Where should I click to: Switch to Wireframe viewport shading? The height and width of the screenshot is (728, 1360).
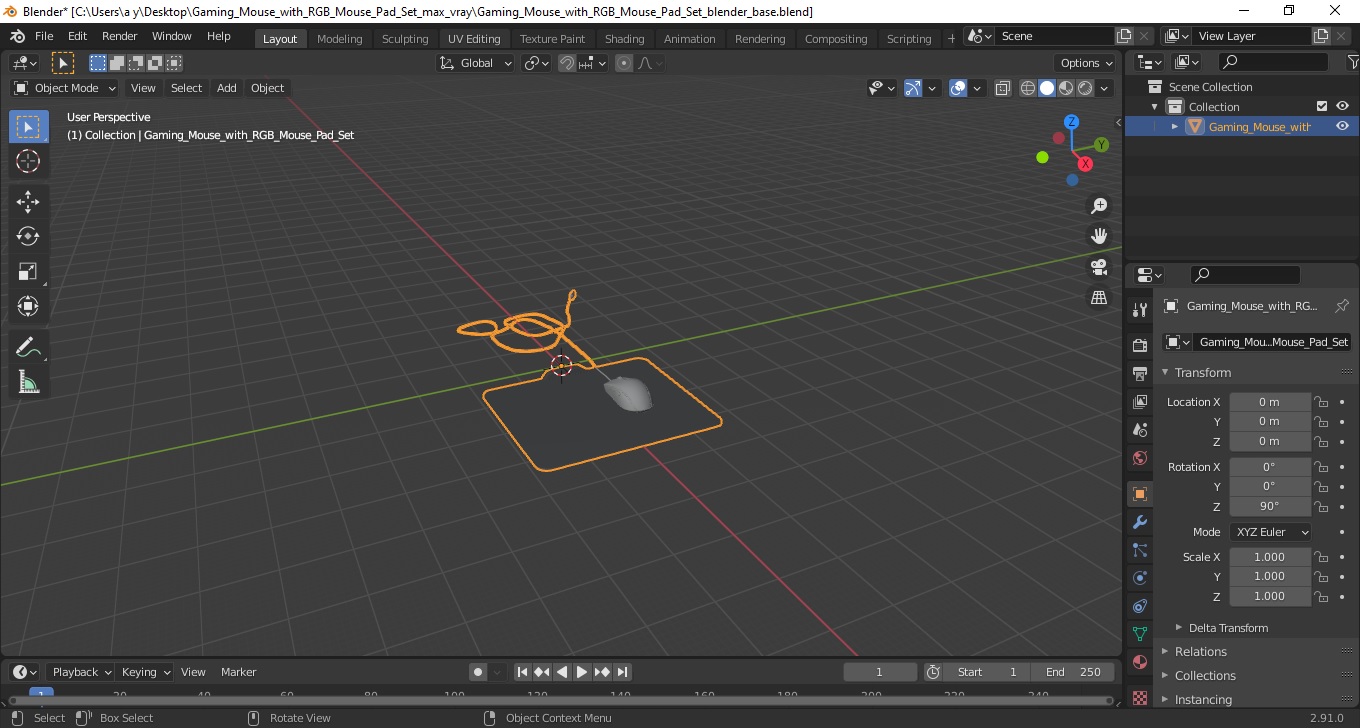[1028, 88]
